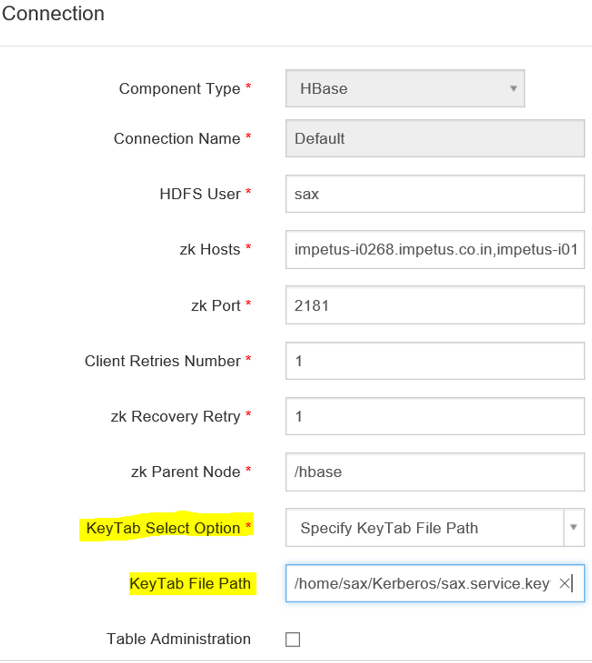Click the highlighted KeyTab Select Option label
This screenshot has height=663, width=592.
click(x=163, y=528)
